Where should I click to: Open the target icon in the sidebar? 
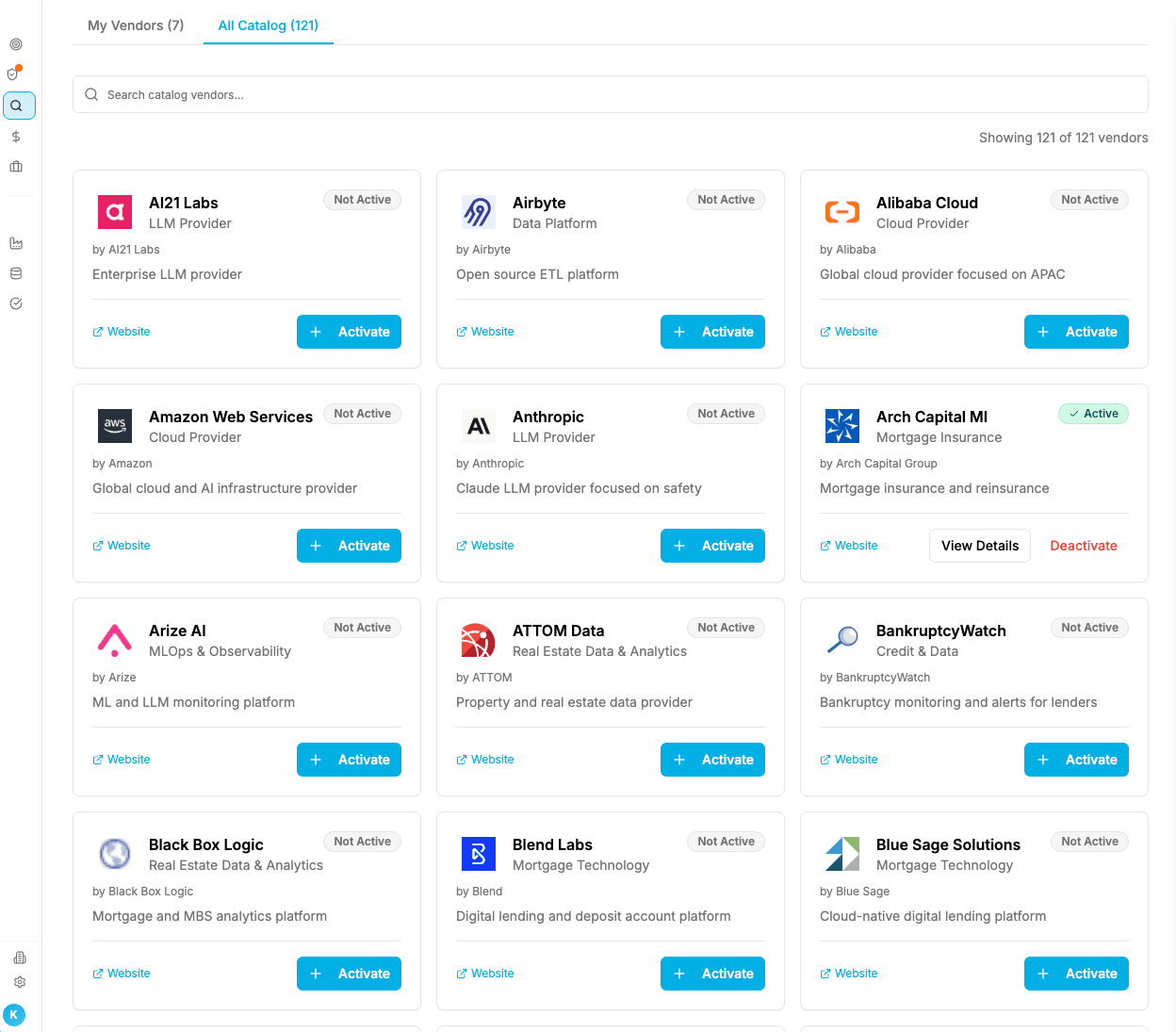click(16, 44)
